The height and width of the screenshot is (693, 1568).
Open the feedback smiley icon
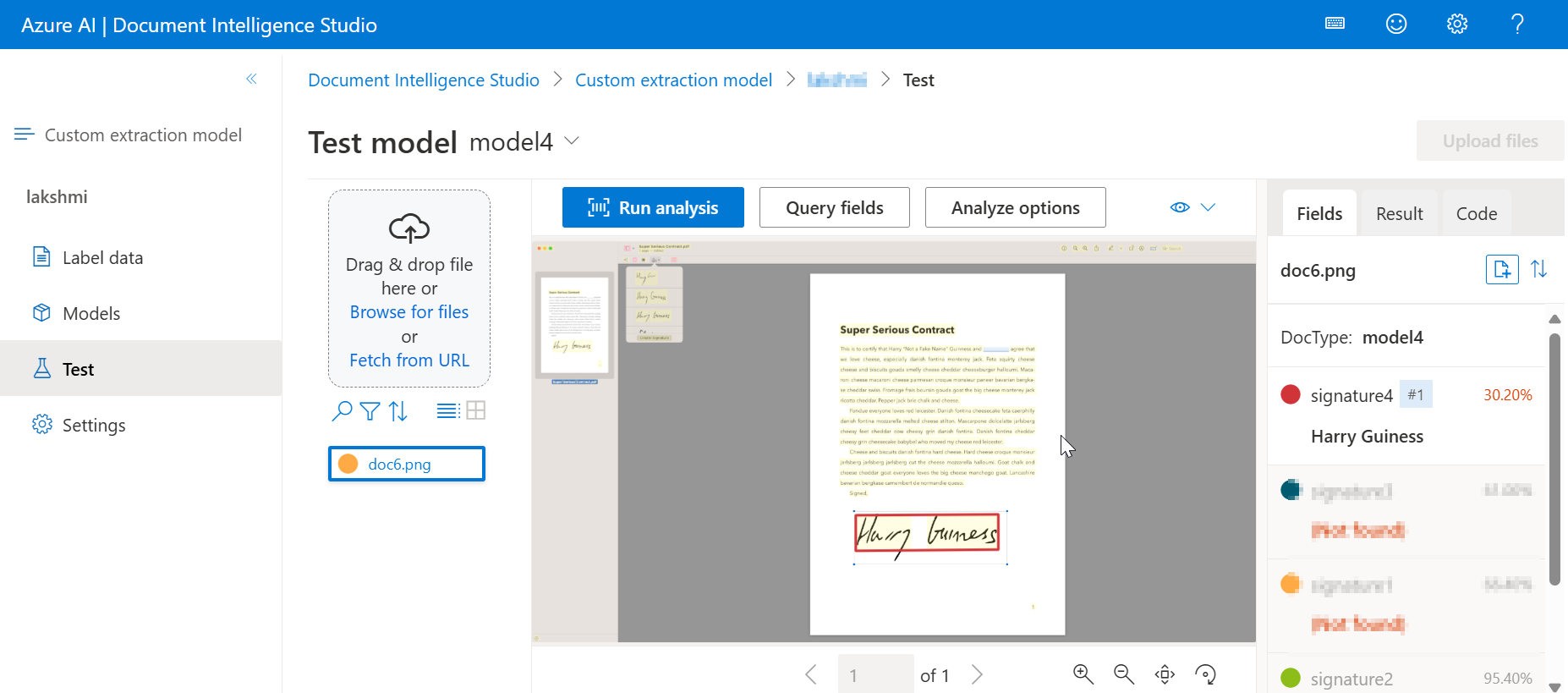click(x=1396, y=24)
